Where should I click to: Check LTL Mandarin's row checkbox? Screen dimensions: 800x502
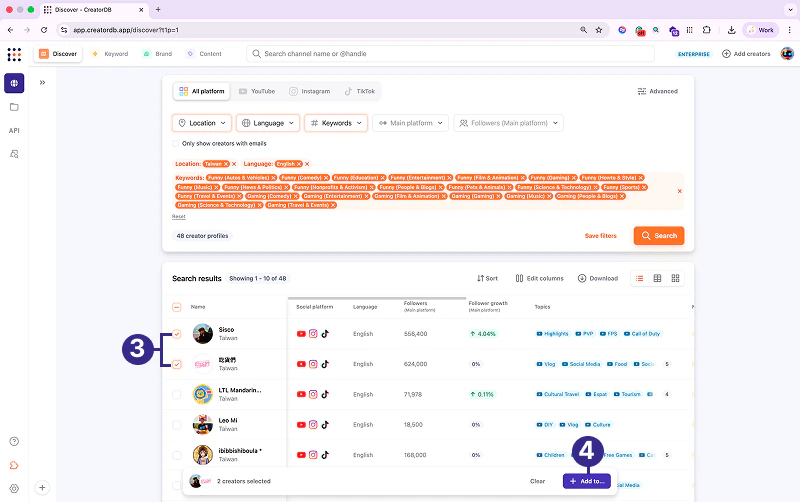click(x=177, y=394)
